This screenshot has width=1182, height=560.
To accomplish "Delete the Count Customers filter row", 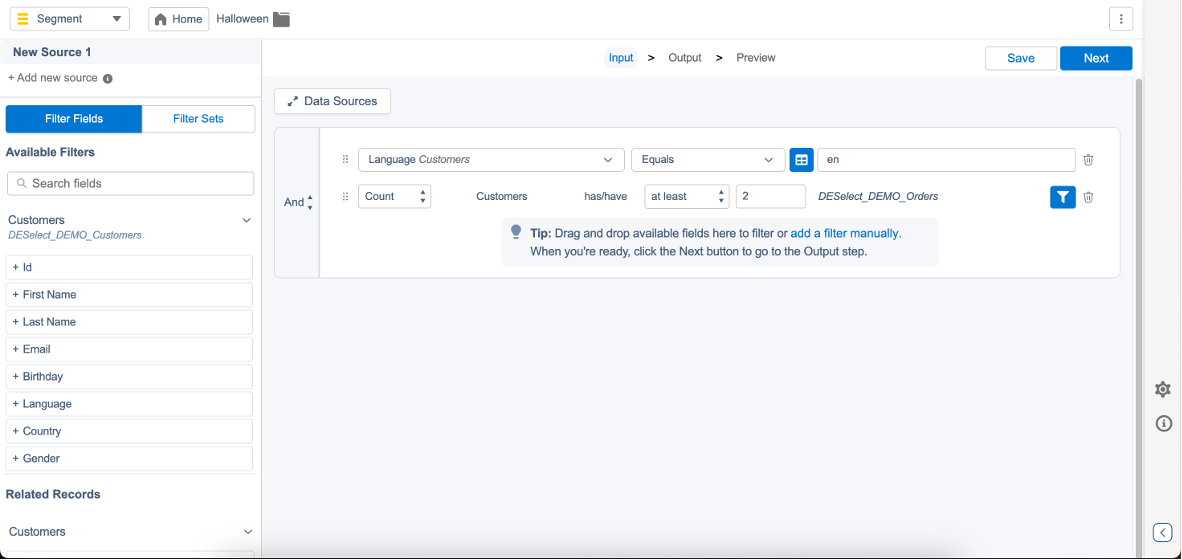I will (1088, 197).
